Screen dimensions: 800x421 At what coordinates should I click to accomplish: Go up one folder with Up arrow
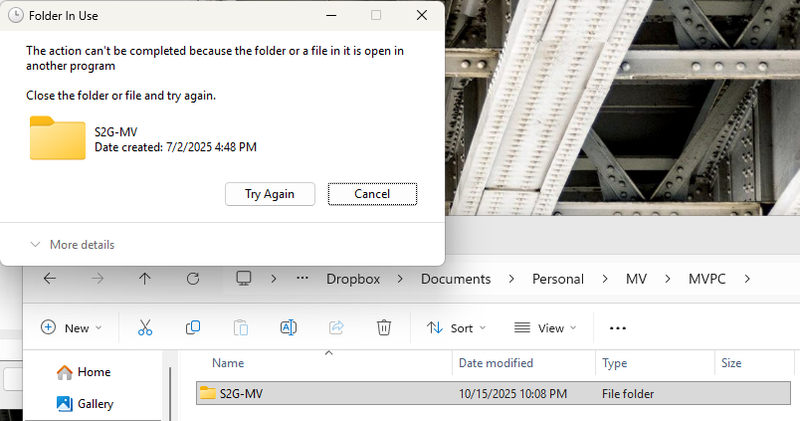145,279
